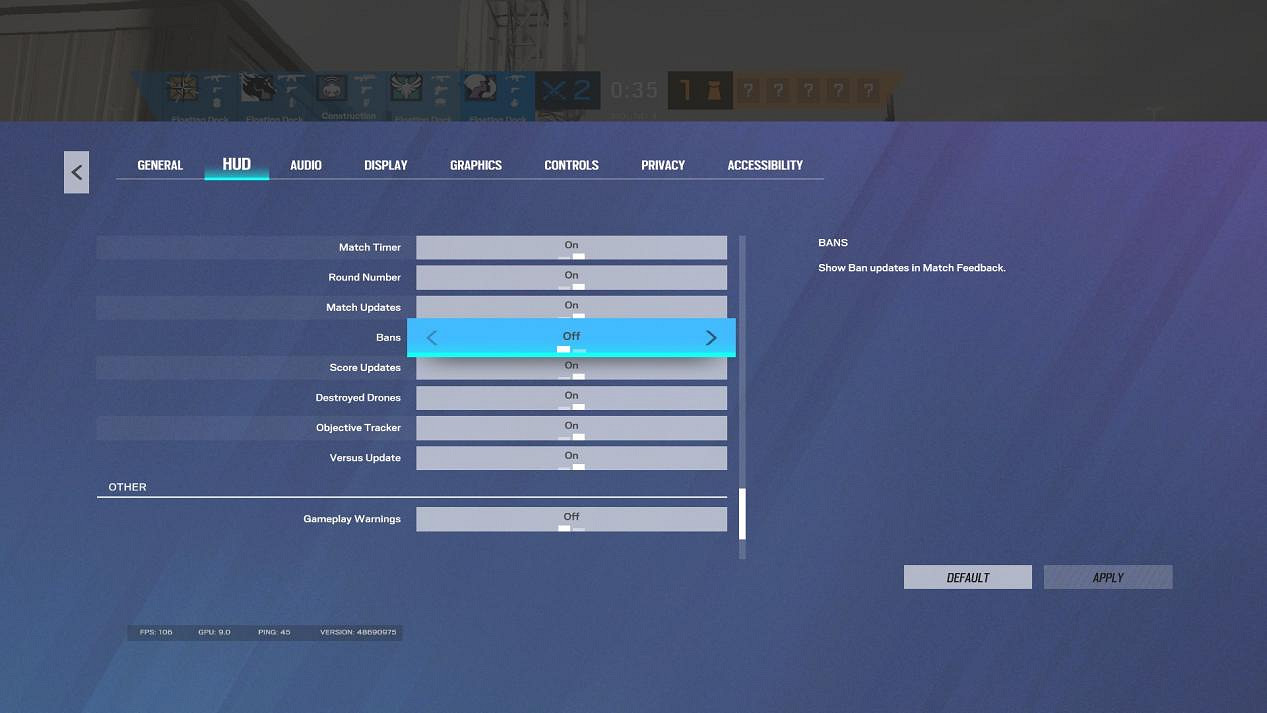Screen dimensions: 1267x713
Task: Toggle the Round Number option
Action: point(571,278)
